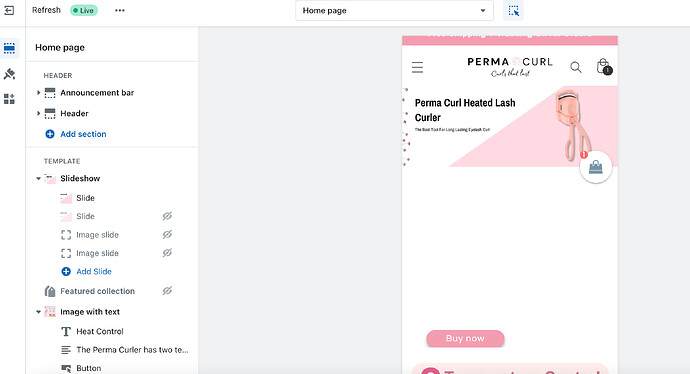Screen dimensions: 690x374
Task: Click the lash curler product image
Action: [x=572, y=125]
